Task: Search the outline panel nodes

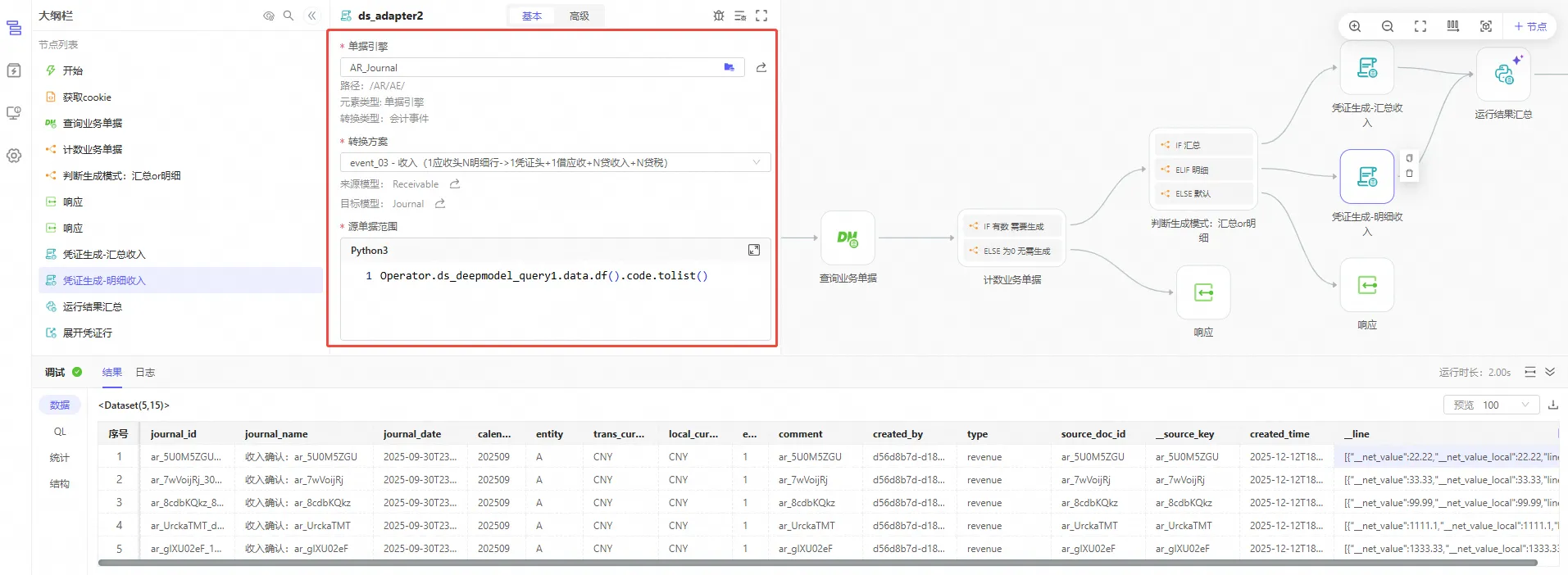Action: tap(289, 16)
